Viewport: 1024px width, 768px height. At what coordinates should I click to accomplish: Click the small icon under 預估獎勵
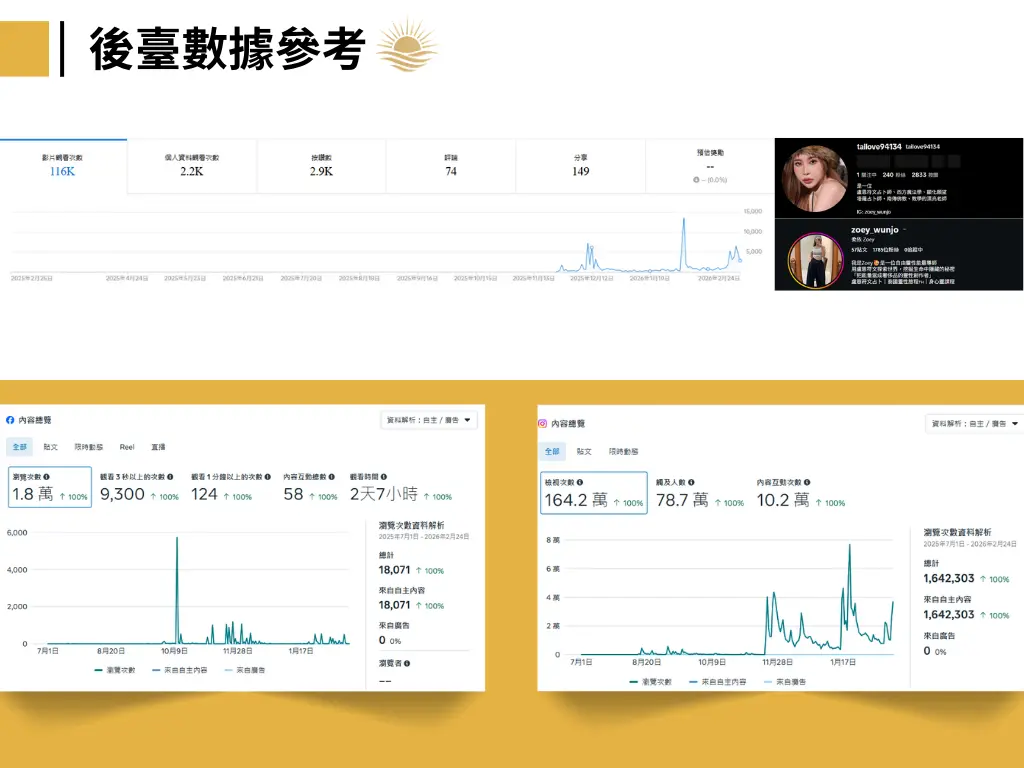coord(696,180)
